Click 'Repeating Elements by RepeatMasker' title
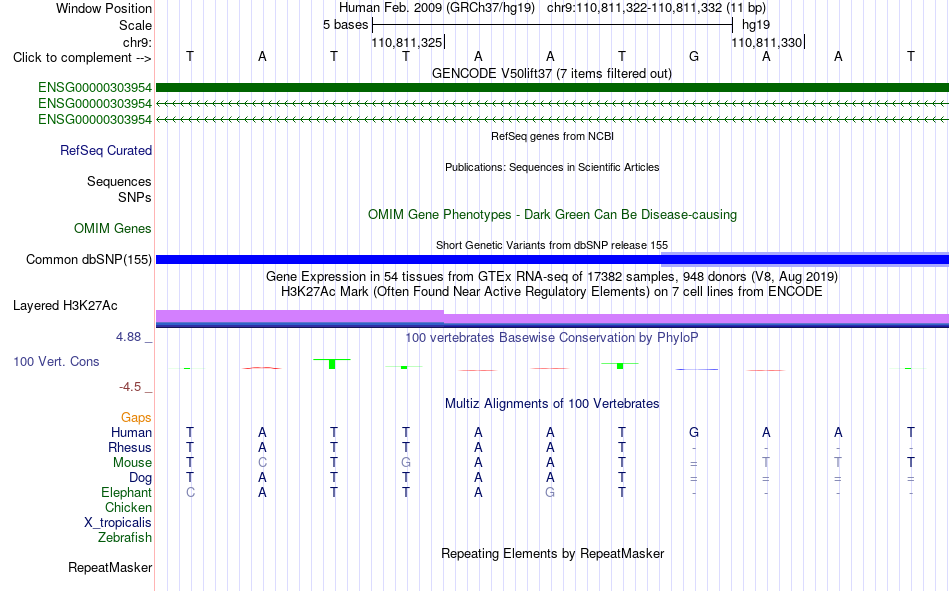 [x=552, y=554]
